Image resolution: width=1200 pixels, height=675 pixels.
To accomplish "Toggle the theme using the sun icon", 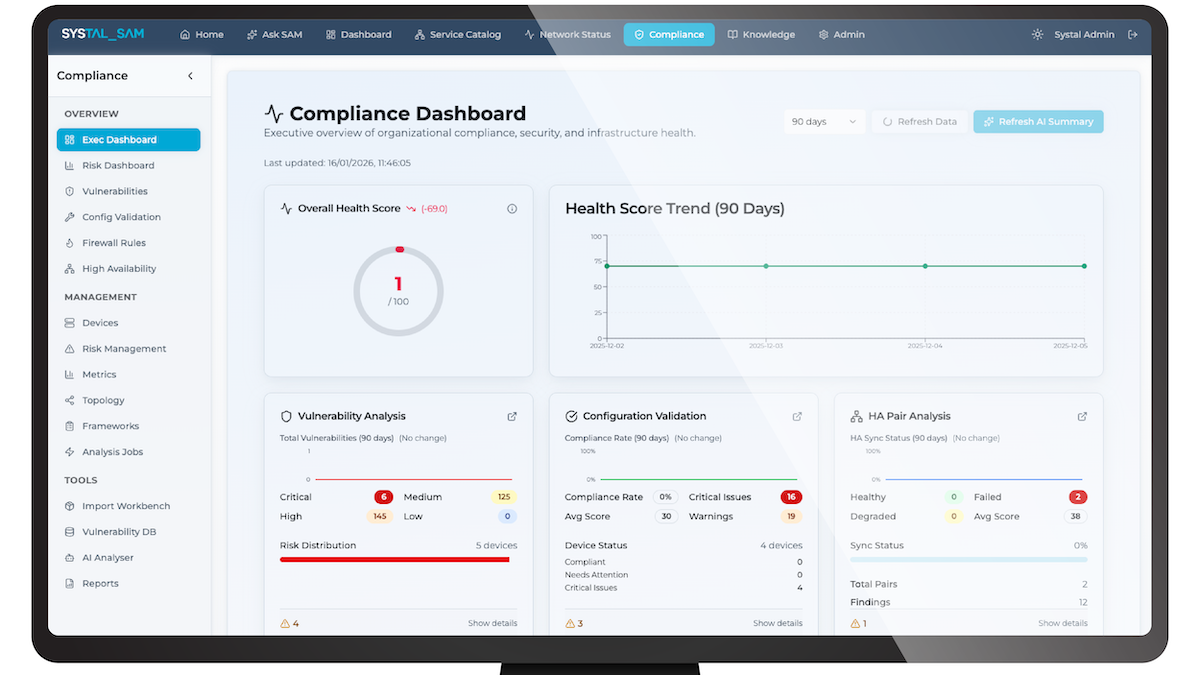I will pos(1037,33).
